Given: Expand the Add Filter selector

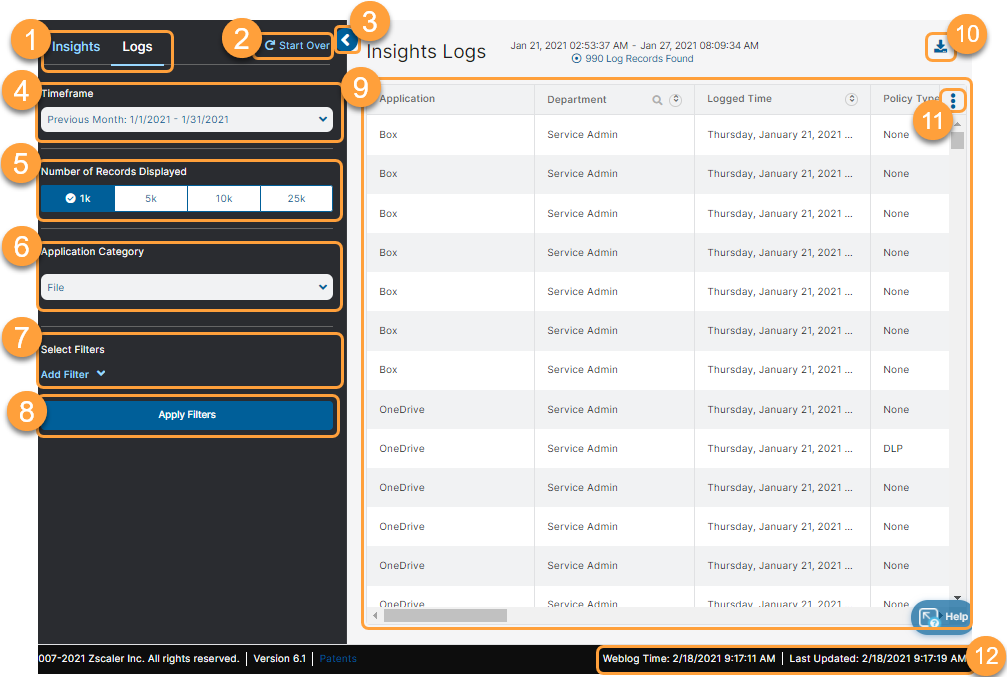Looking at the screenshot, I should 73,374.
